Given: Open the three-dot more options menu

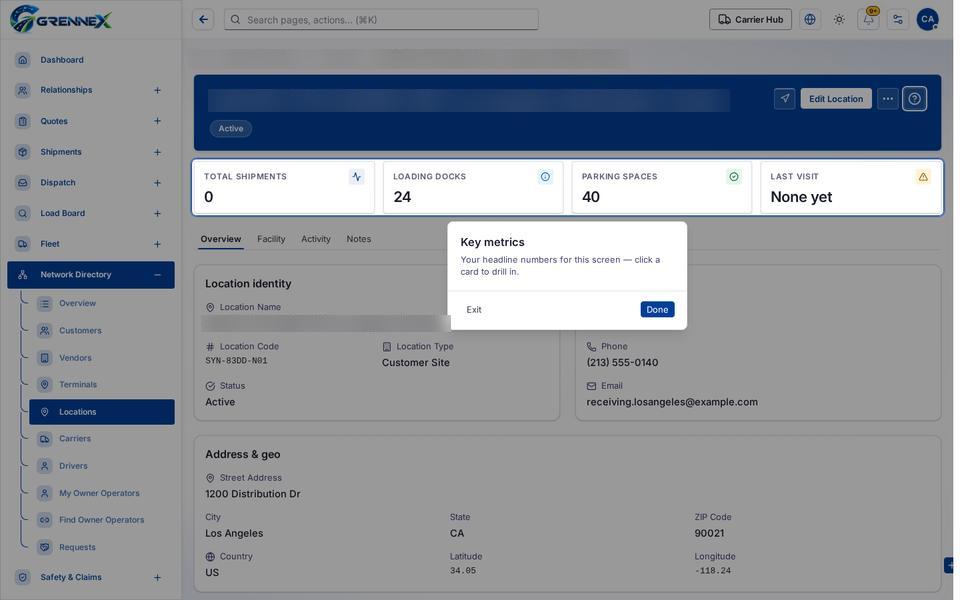Looking at the screenshot, I should point(887,99).
